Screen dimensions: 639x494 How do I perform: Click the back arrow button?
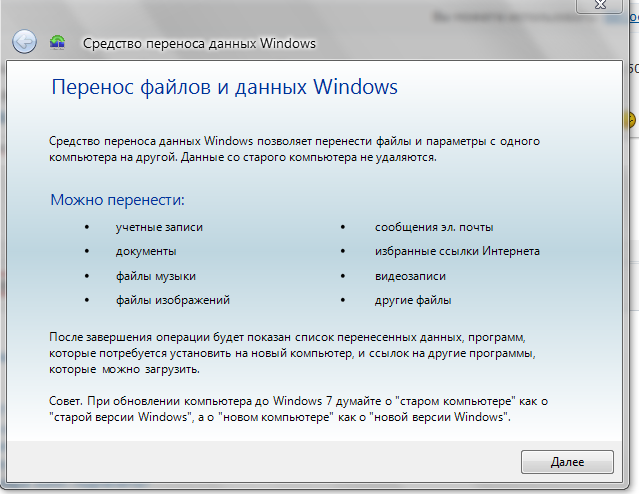click(24, 42)
